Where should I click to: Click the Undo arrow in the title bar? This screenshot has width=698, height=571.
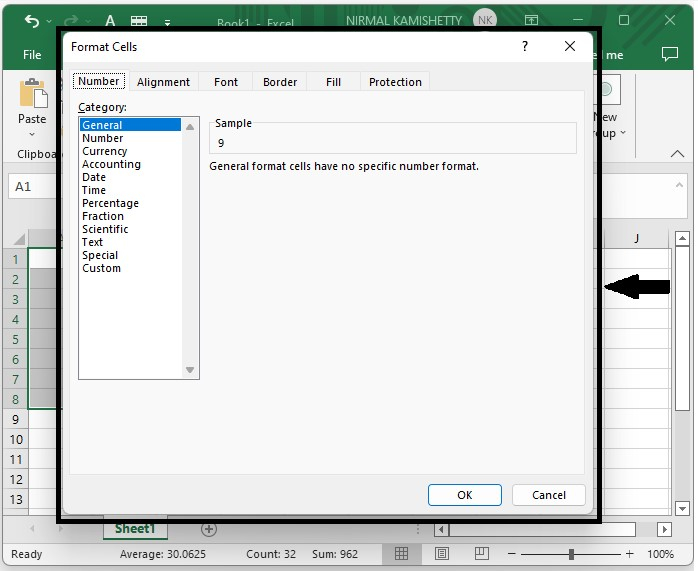(31, 21)
